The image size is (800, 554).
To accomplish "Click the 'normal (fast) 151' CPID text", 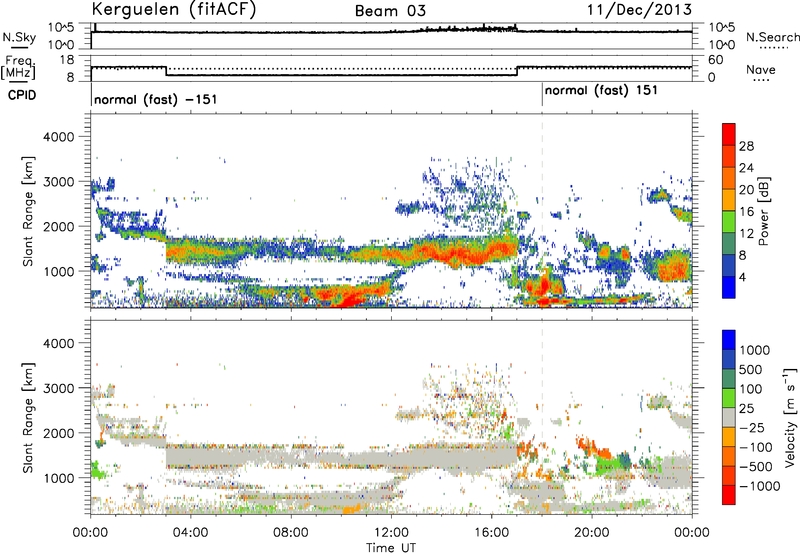I will click(x=601, y=91).
